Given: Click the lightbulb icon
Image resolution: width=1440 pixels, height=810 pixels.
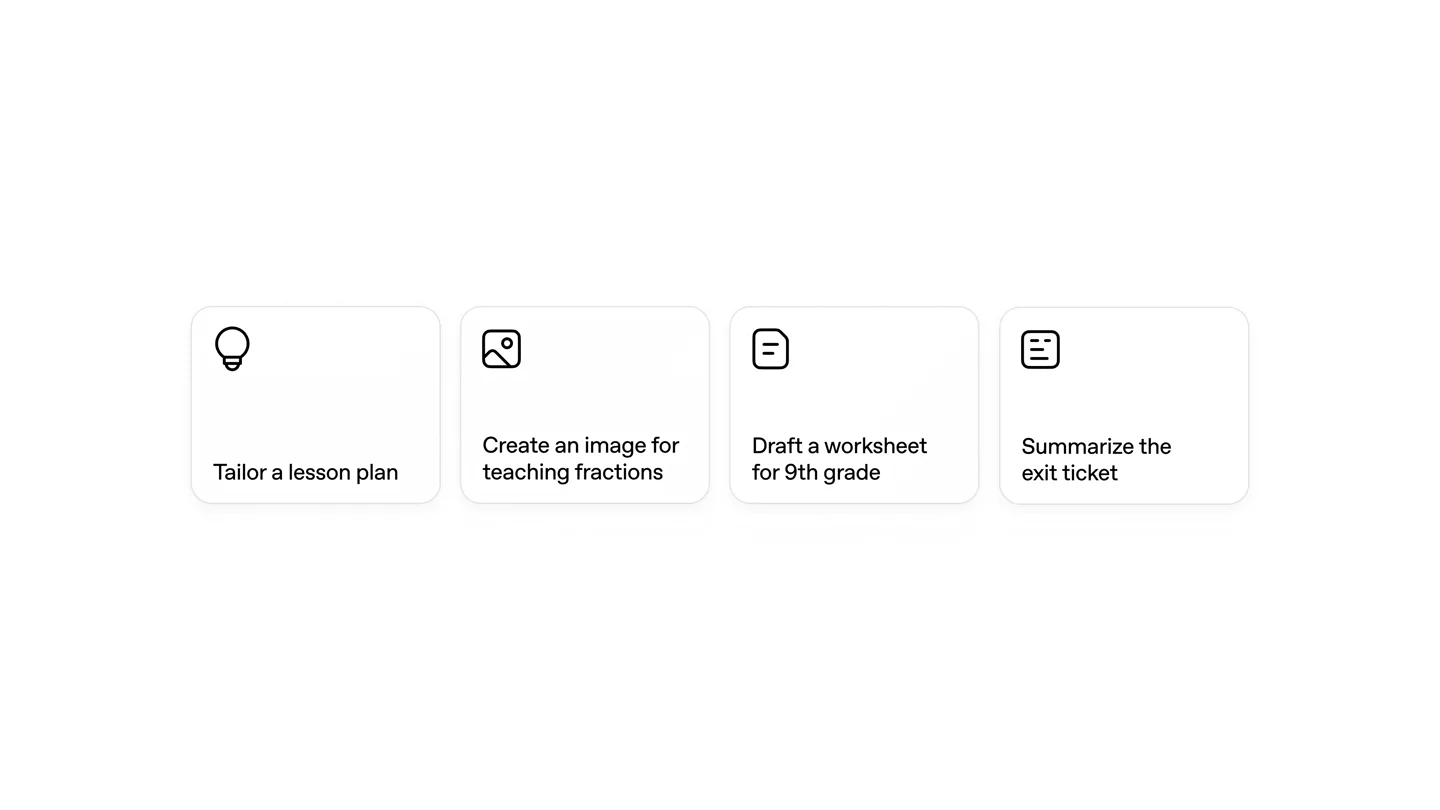Looking at the screenshot, I should pyautogui.click(x=232, y=349).
